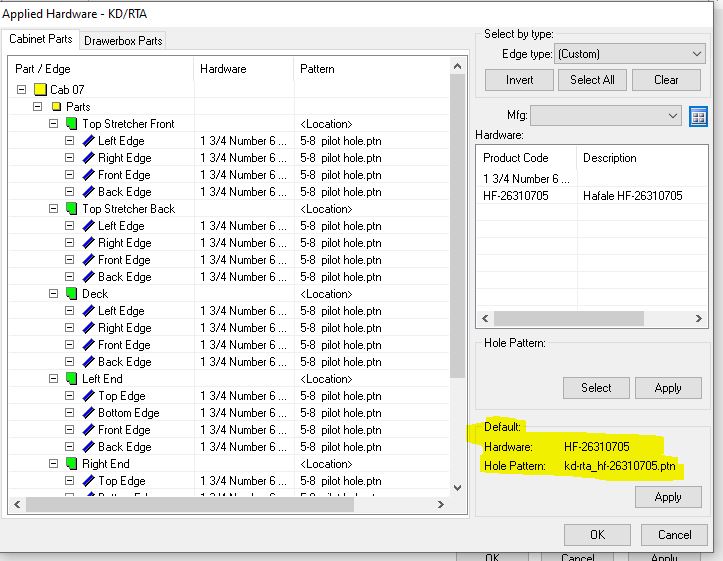This screenshot has width=723, height=561.
Task: Click the tree list down scroll arrow
Action: tap(457, 488)
